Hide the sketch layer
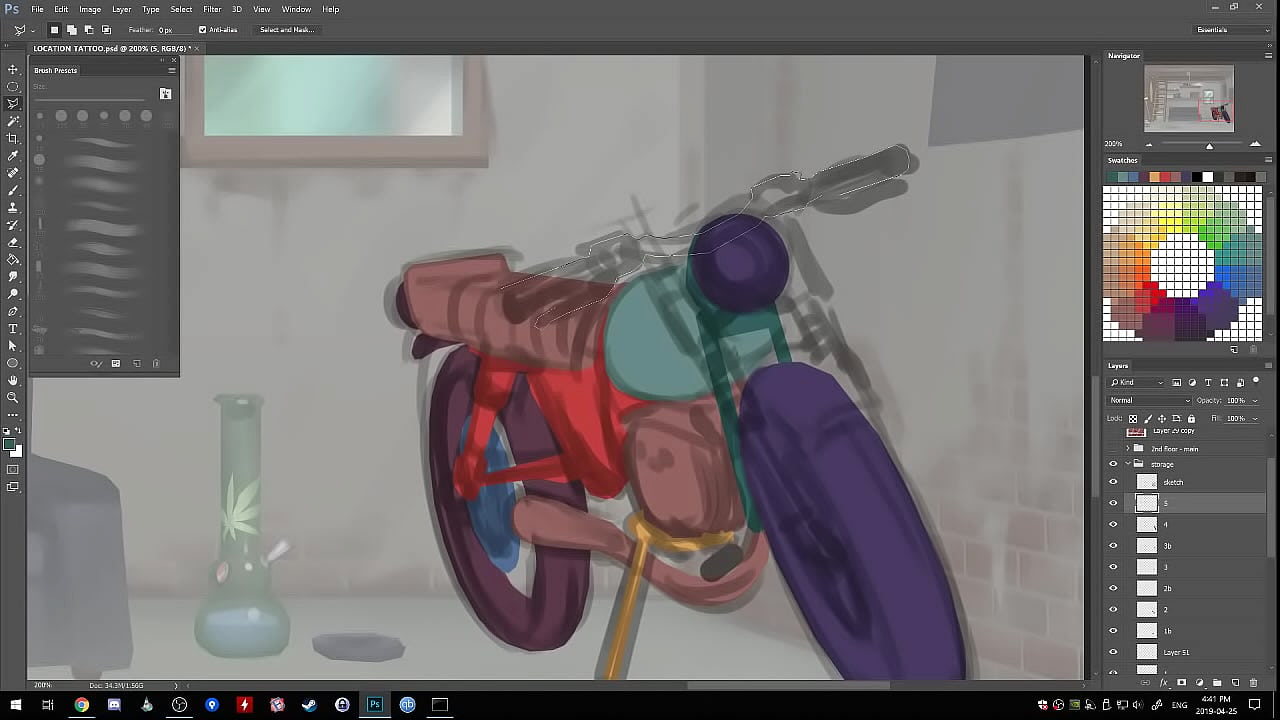1280x720 pixels. click(x=1113, y=482)
